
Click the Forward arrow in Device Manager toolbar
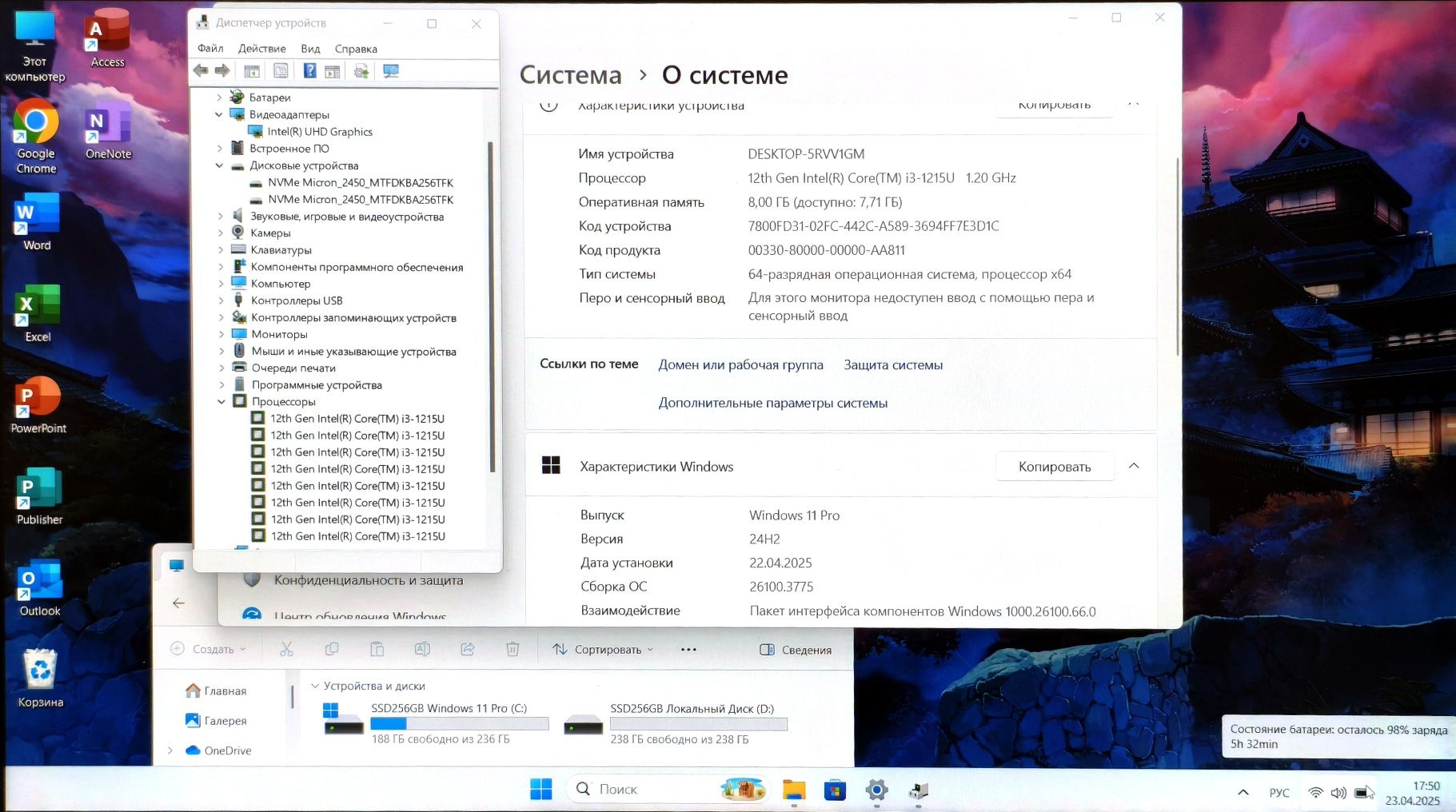222,71
